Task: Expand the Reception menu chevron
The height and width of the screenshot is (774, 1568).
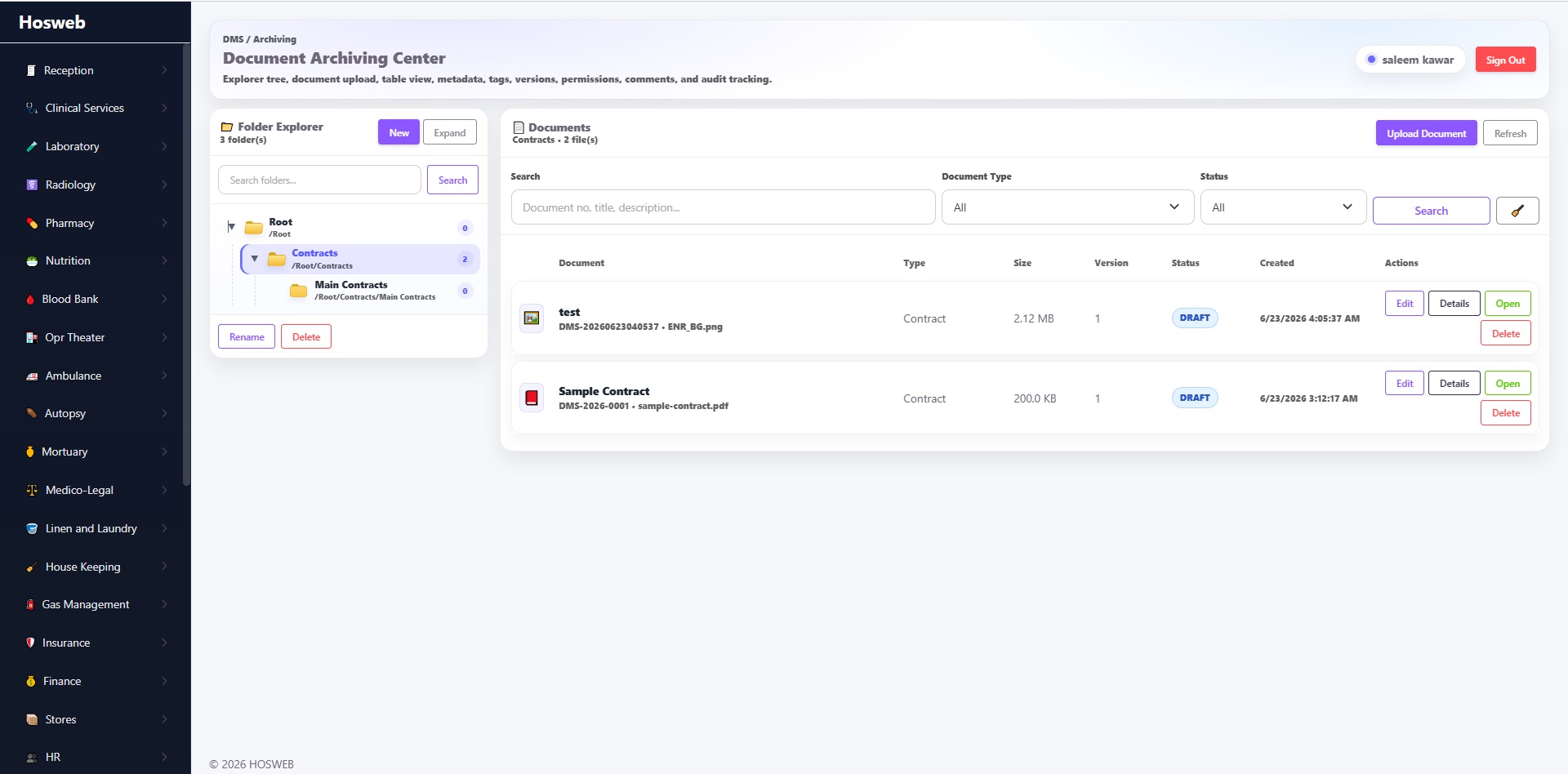Action: tap(164, 70)
